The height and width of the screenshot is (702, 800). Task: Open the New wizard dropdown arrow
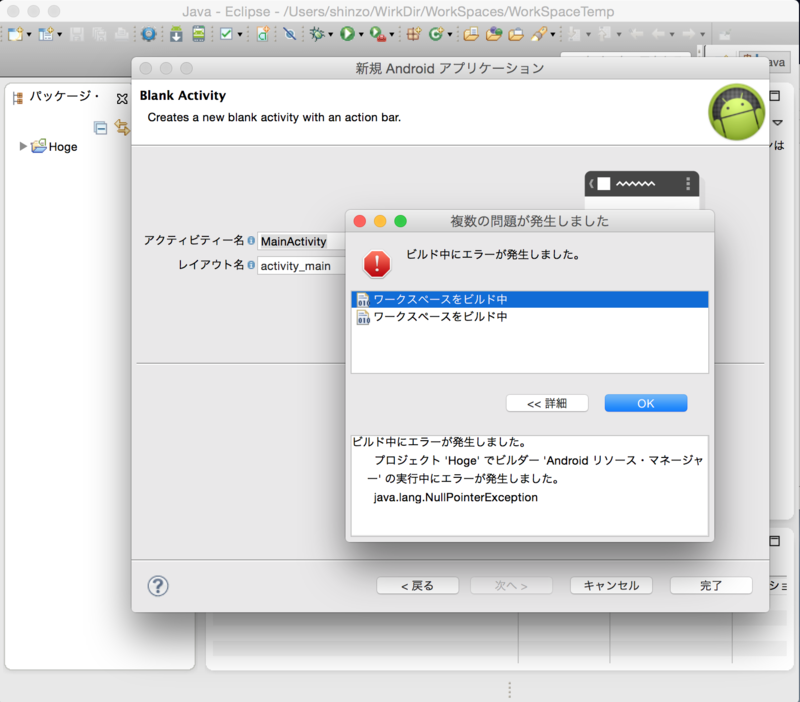(x=29, y=35)
